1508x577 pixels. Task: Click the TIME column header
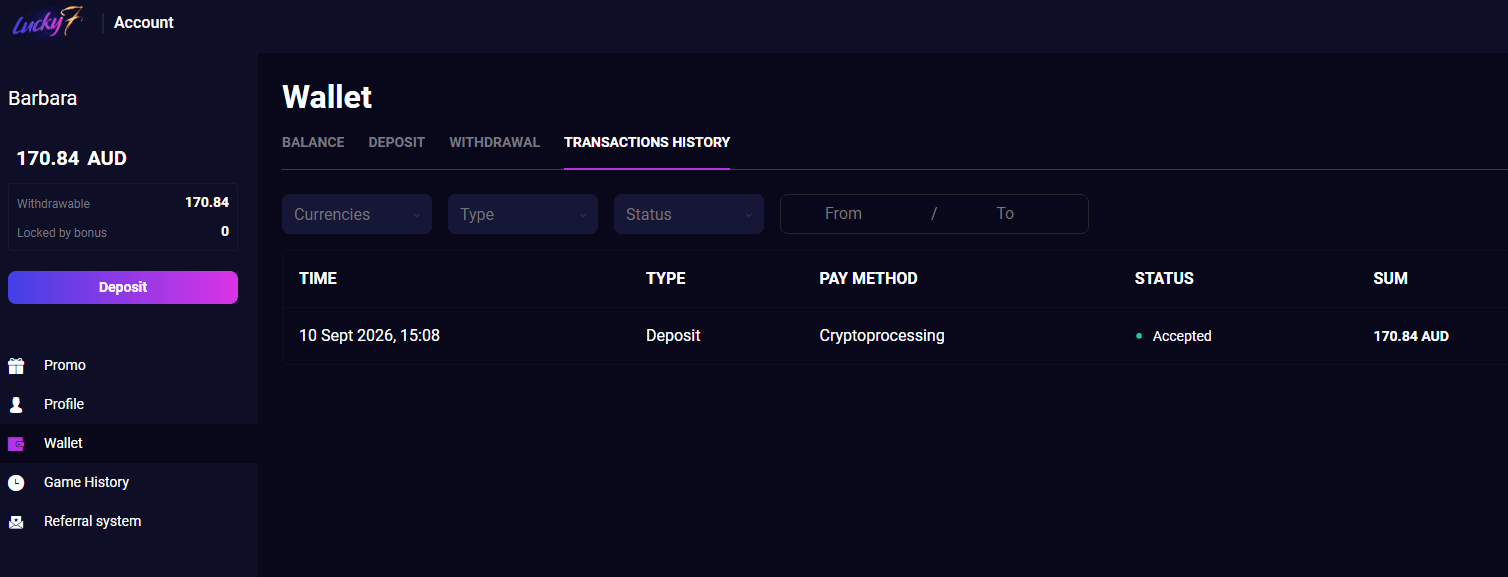coord(318,278)
